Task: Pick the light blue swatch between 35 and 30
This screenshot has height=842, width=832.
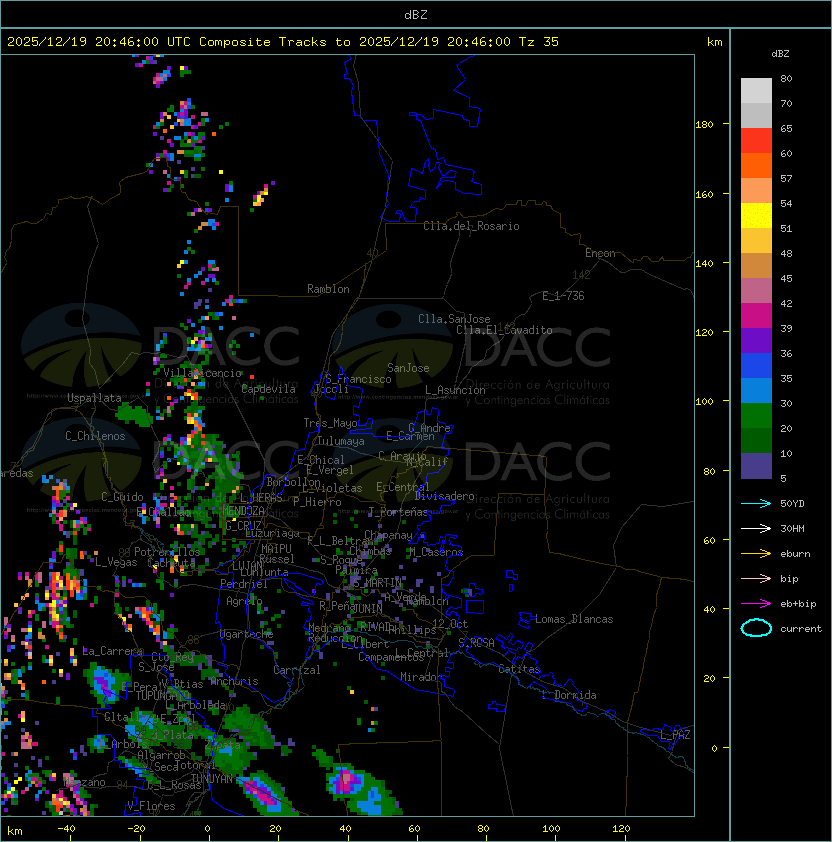Action: tap(756, 391)
